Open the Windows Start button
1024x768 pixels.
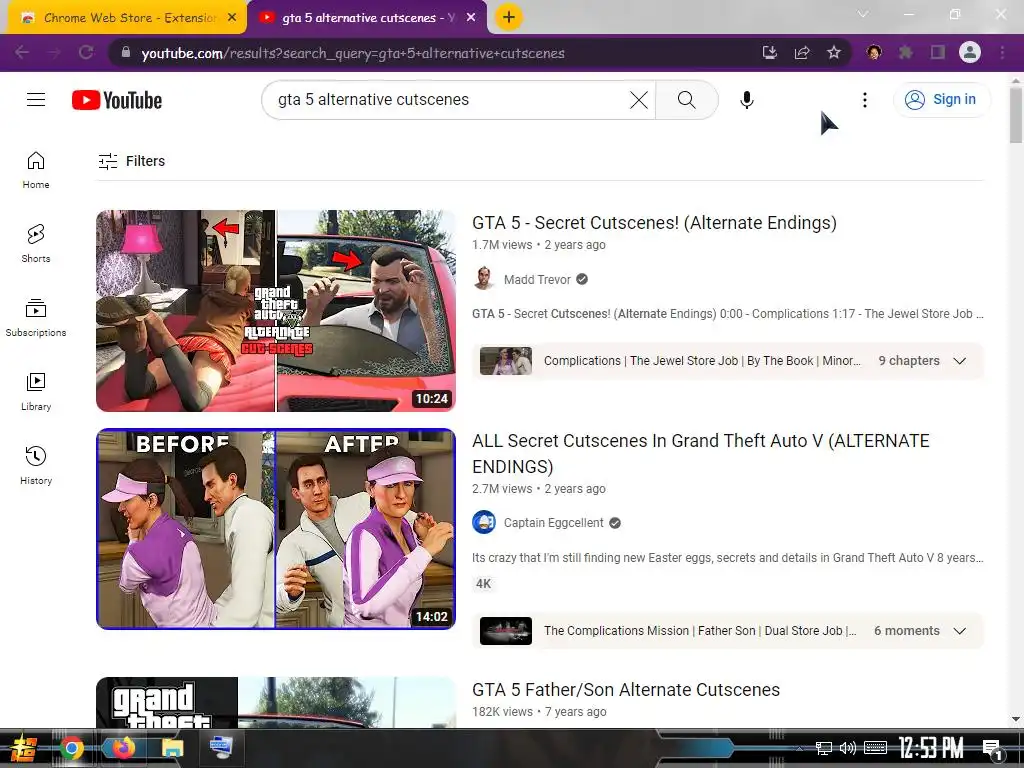(22, 748)
